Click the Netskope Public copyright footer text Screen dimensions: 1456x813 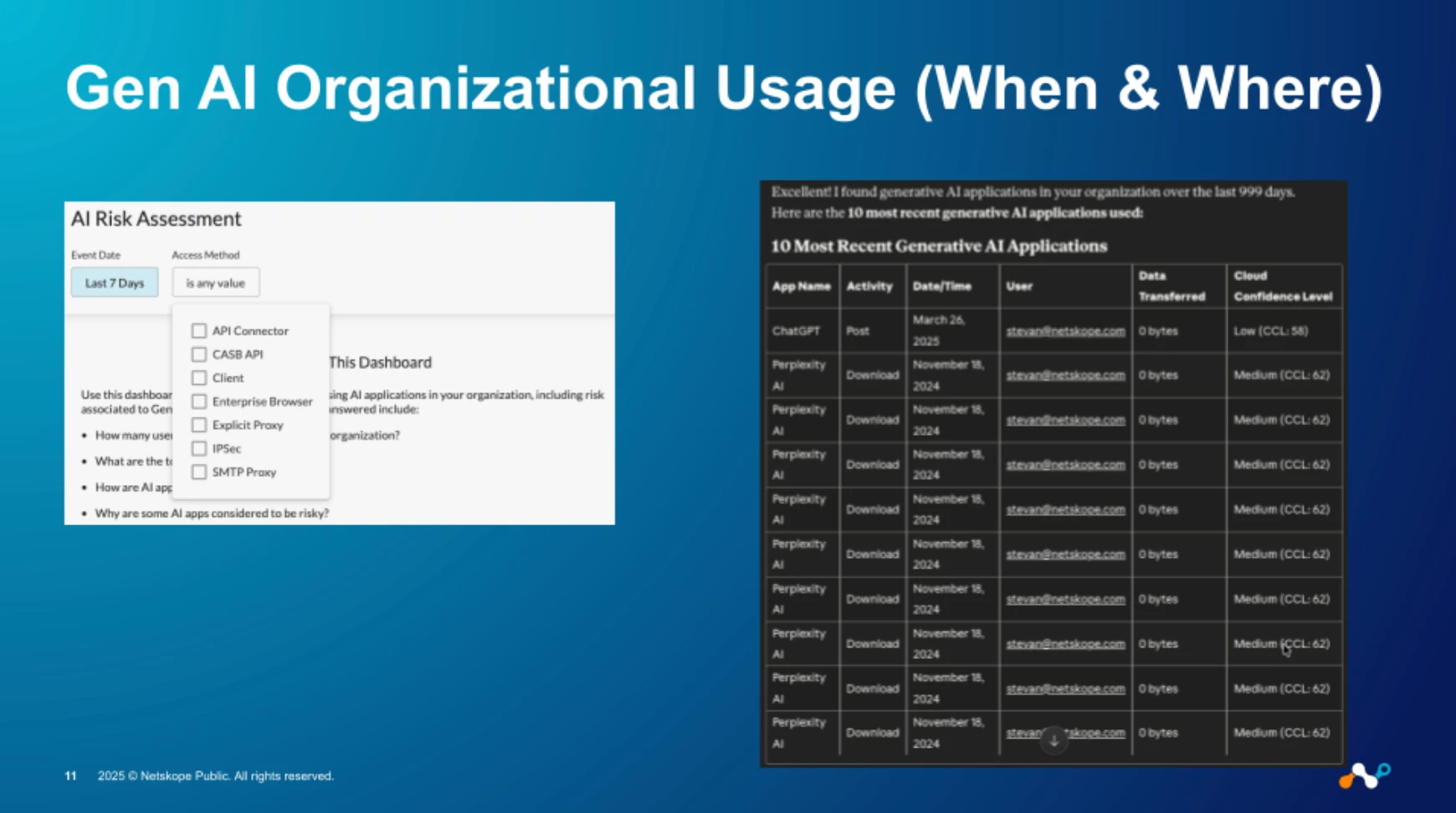point(216,776)
